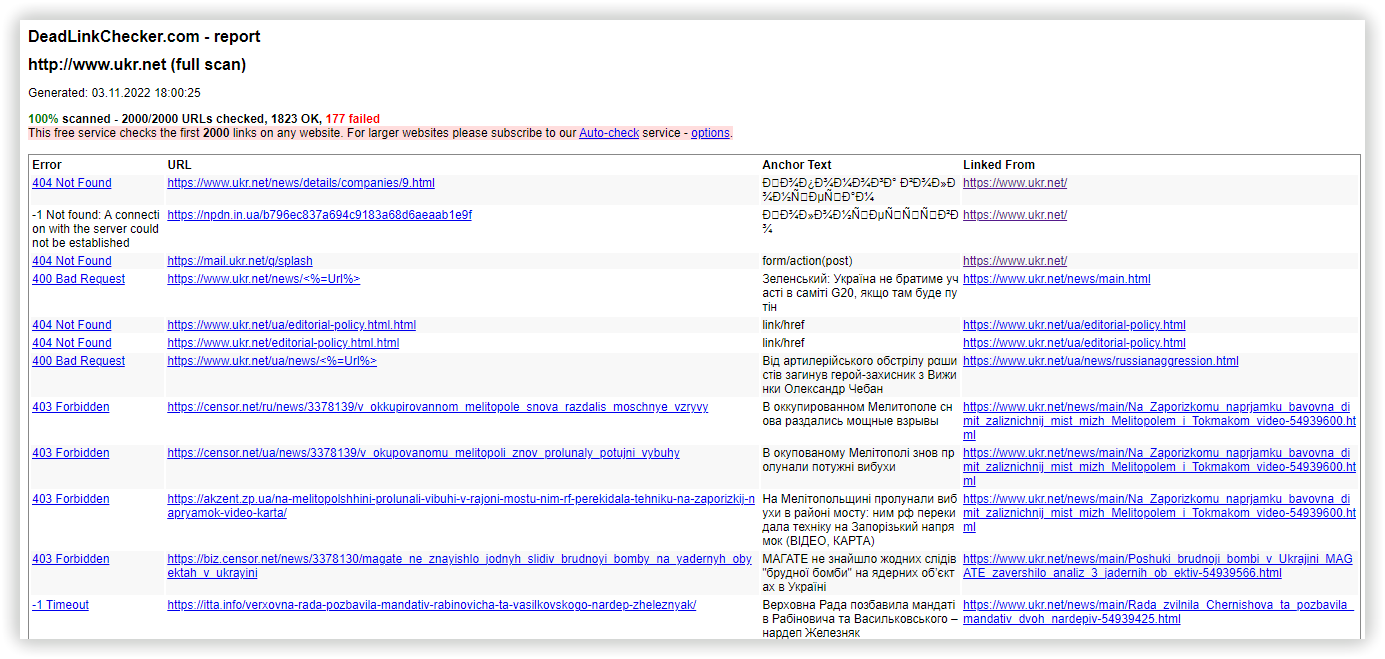
Task: Click the green '100%' scanned text
Action: (43, 119)
